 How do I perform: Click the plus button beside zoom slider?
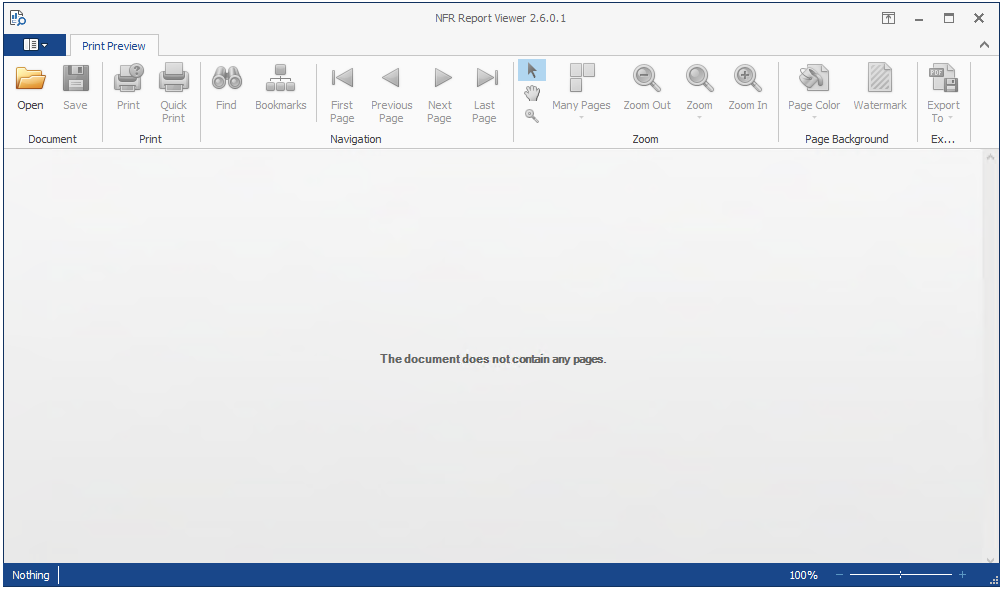962,575
